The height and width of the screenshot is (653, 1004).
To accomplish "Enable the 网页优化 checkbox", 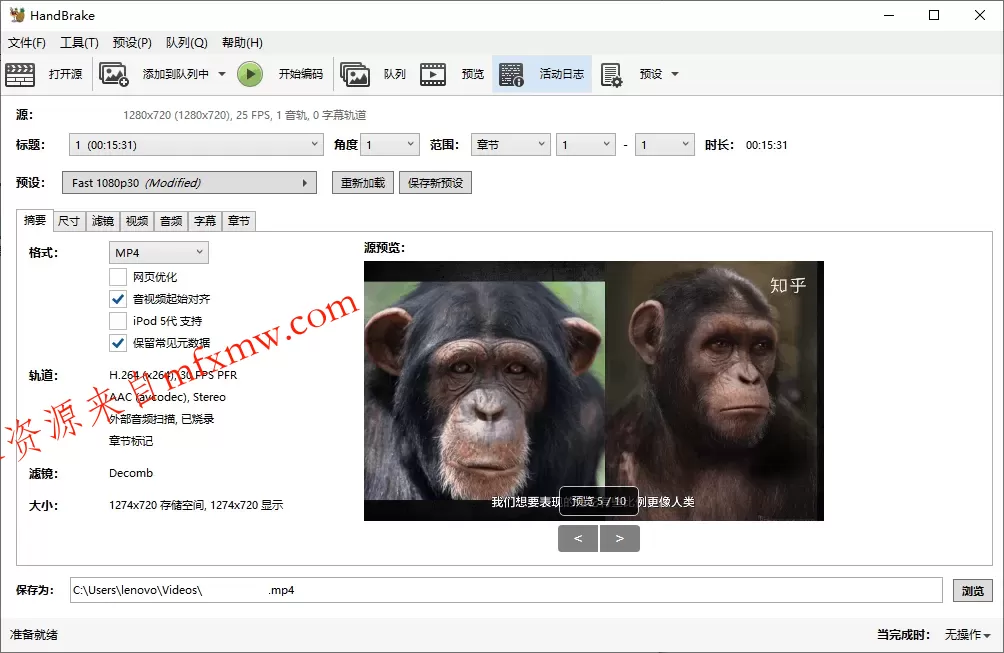I will click(118, 277).
